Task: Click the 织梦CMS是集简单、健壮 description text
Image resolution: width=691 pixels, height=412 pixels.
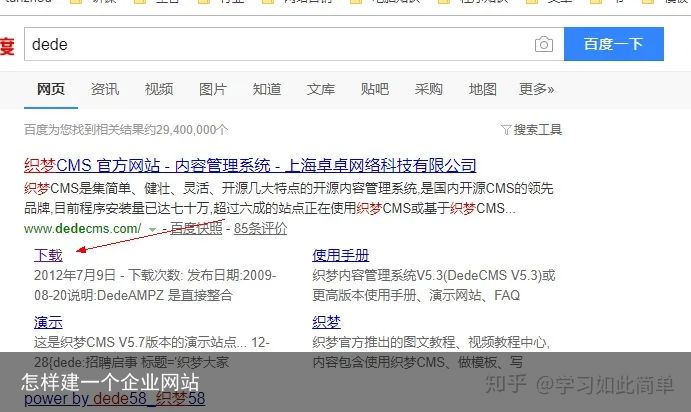Action: tap(289, 198)
